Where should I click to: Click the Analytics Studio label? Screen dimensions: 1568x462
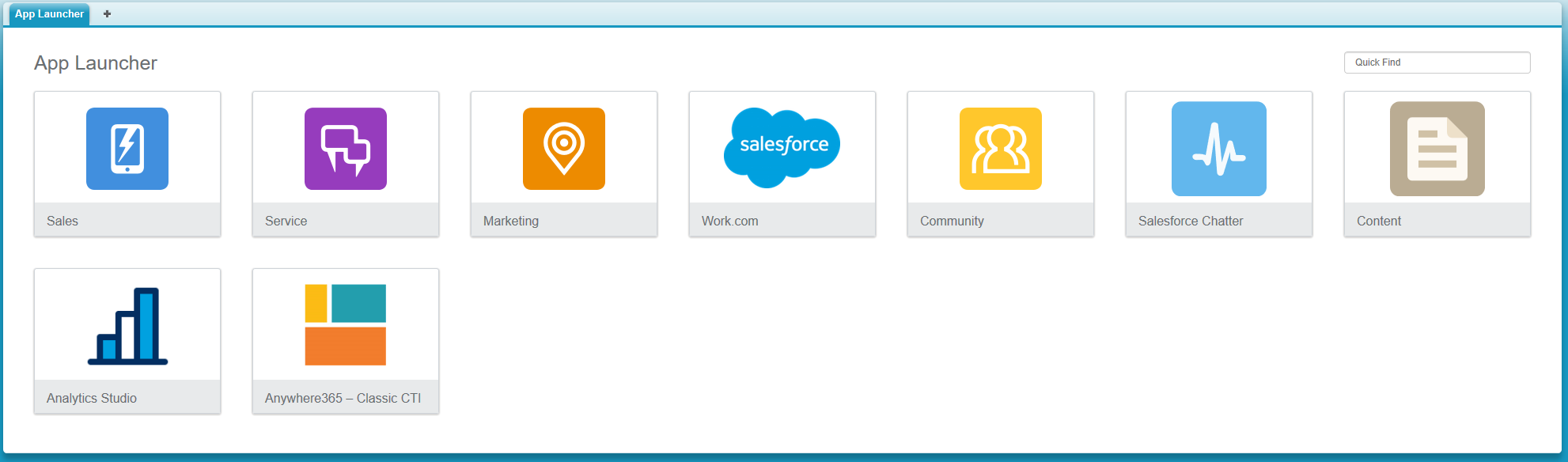click(x=92, y=399)
